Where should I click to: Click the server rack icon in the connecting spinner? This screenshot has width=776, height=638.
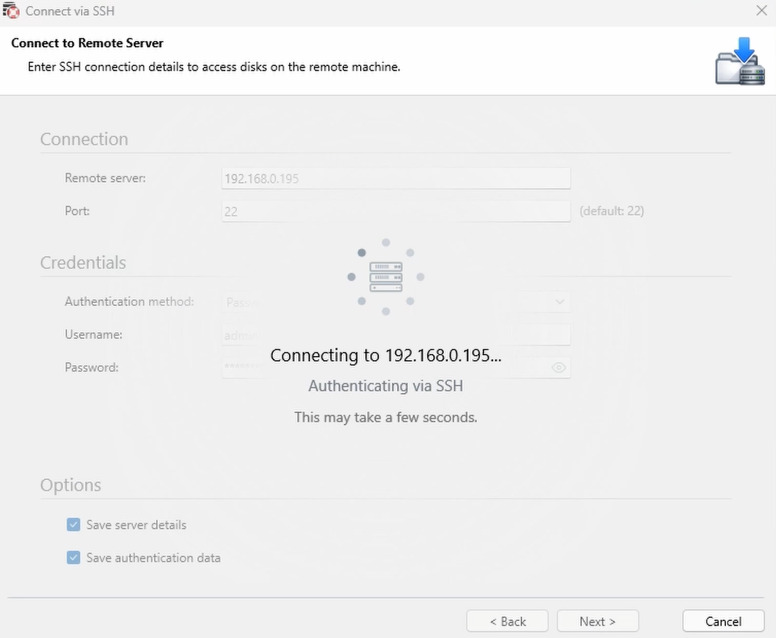(x=386, y=277)
